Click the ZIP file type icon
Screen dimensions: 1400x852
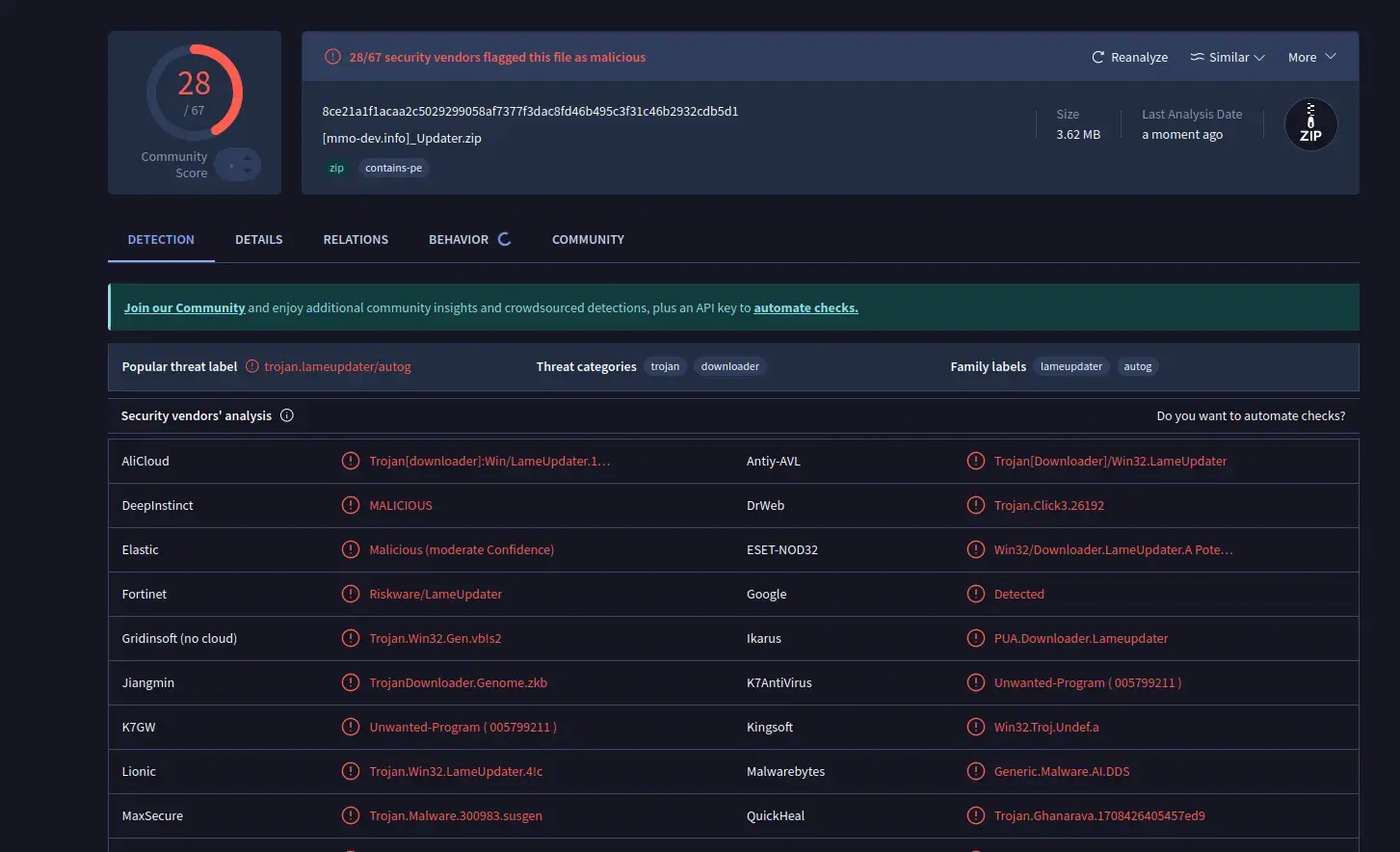tap(1310, 124)
